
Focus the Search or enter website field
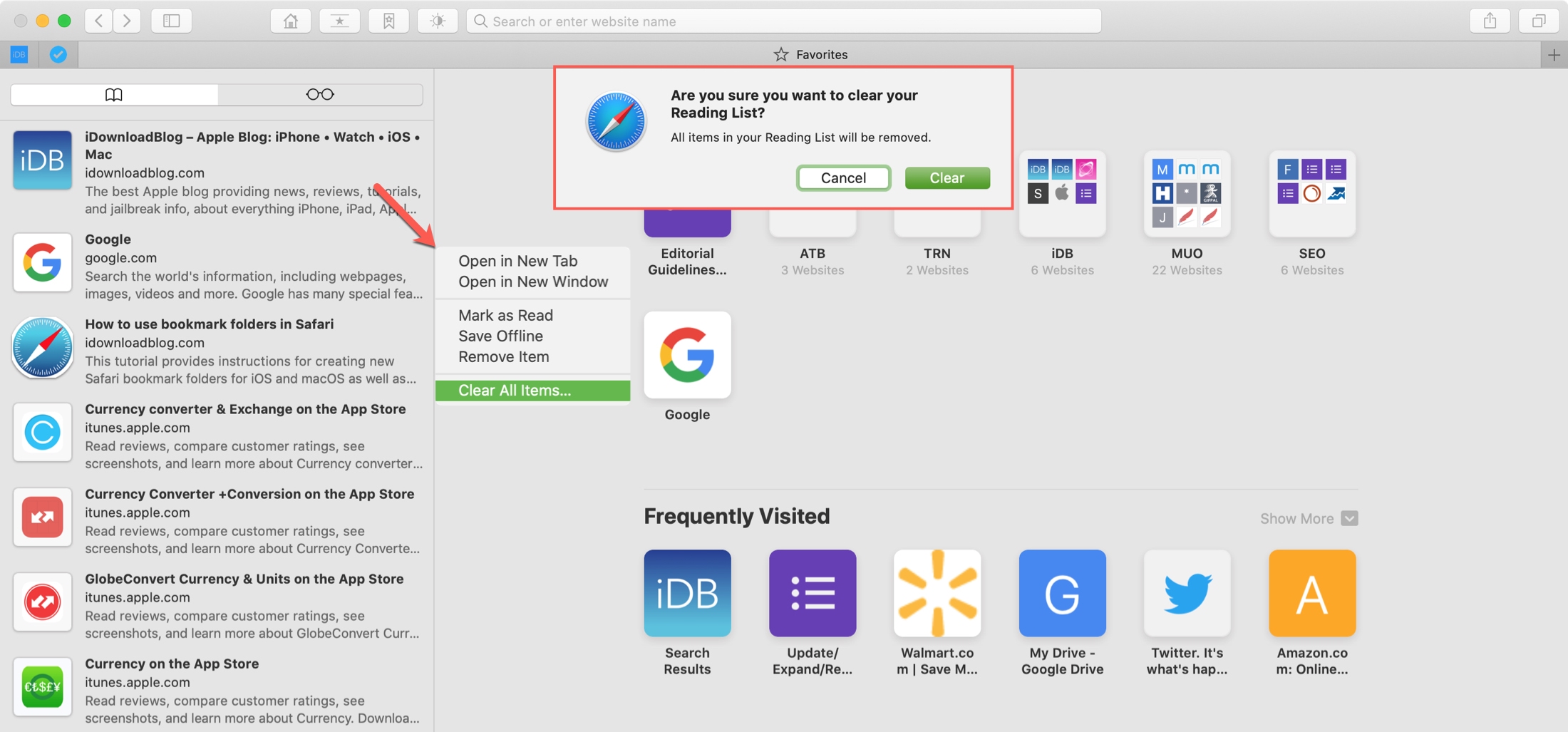click(784, 21)
